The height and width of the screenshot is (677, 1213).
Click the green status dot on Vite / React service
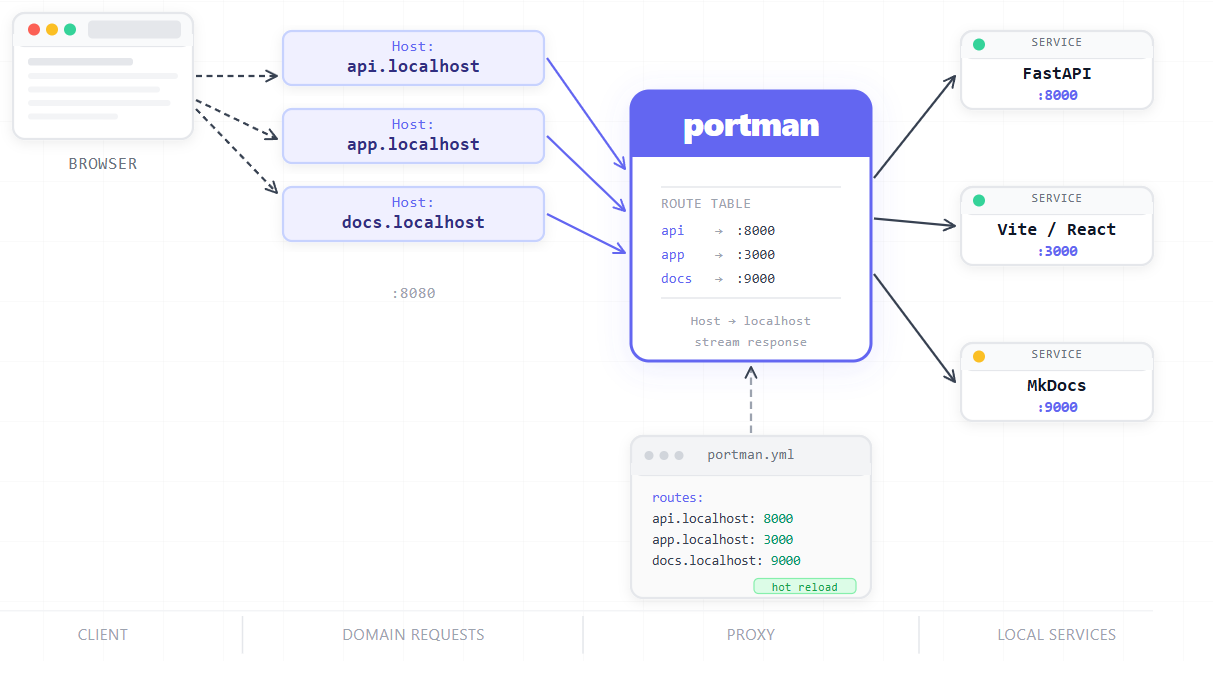tap(979, 200)
